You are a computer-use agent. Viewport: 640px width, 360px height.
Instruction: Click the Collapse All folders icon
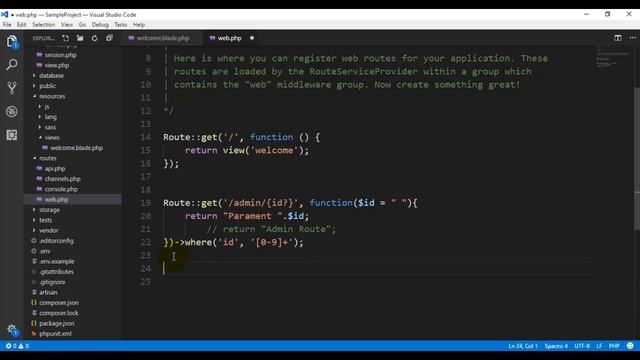pyautogui.click(x=109, y=38)
